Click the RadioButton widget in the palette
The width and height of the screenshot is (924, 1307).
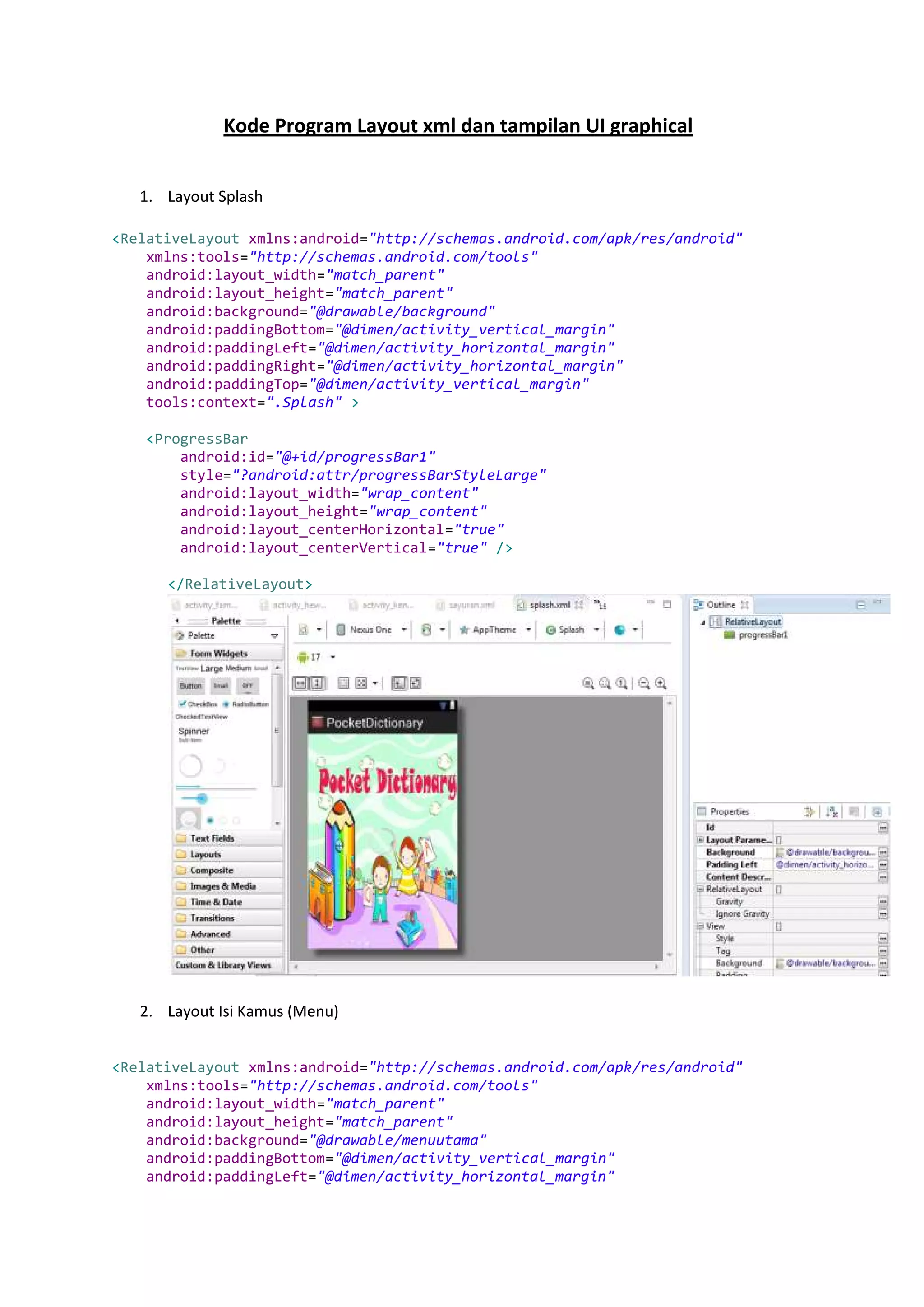246,704
